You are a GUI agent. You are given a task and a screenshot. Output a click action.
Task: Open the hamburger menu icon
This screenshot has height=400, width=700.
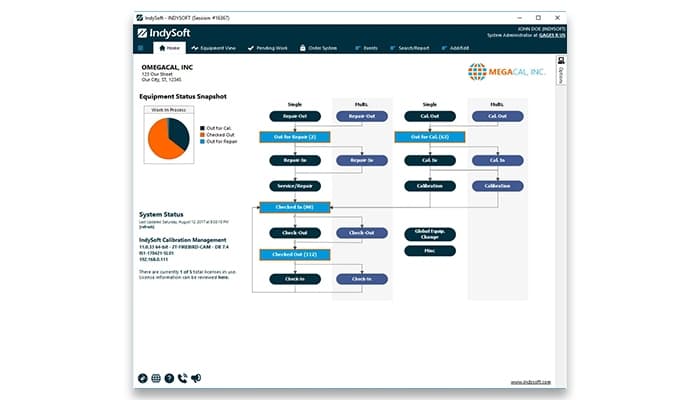pyautogui.click(x=140, y=47)
